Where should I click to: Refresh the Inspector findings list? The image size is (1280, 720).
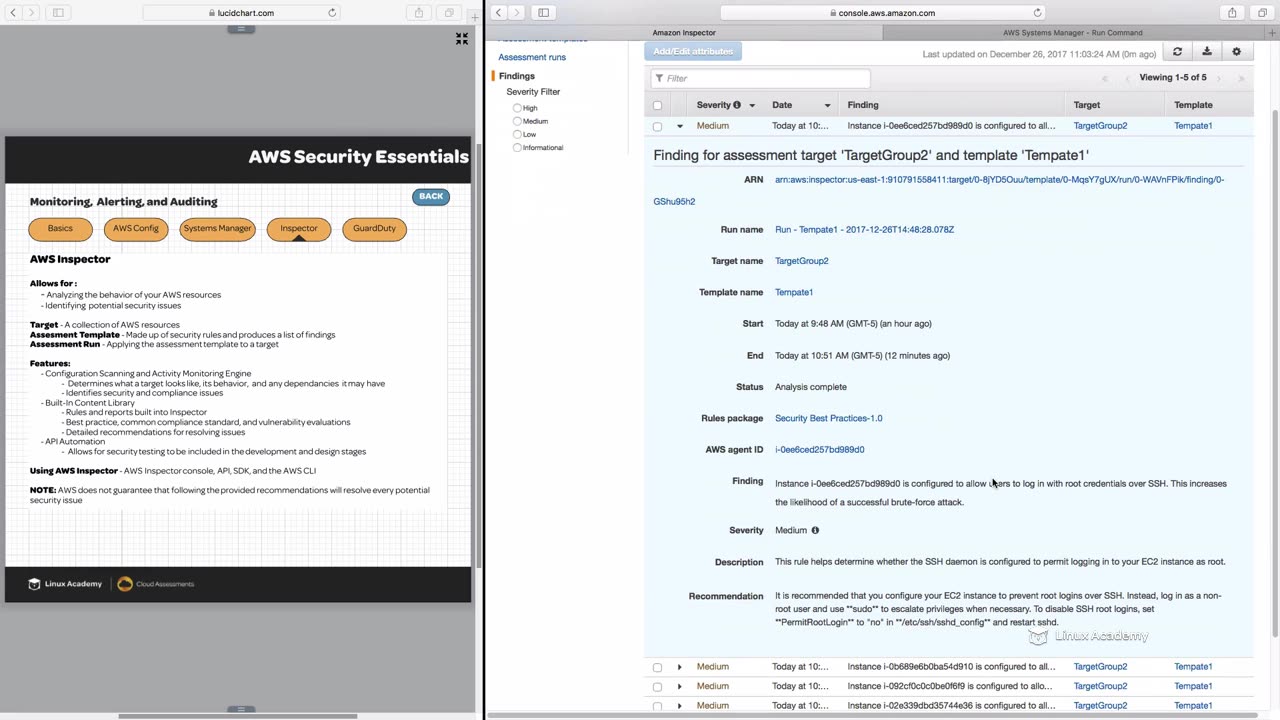tap(1177, 52)
